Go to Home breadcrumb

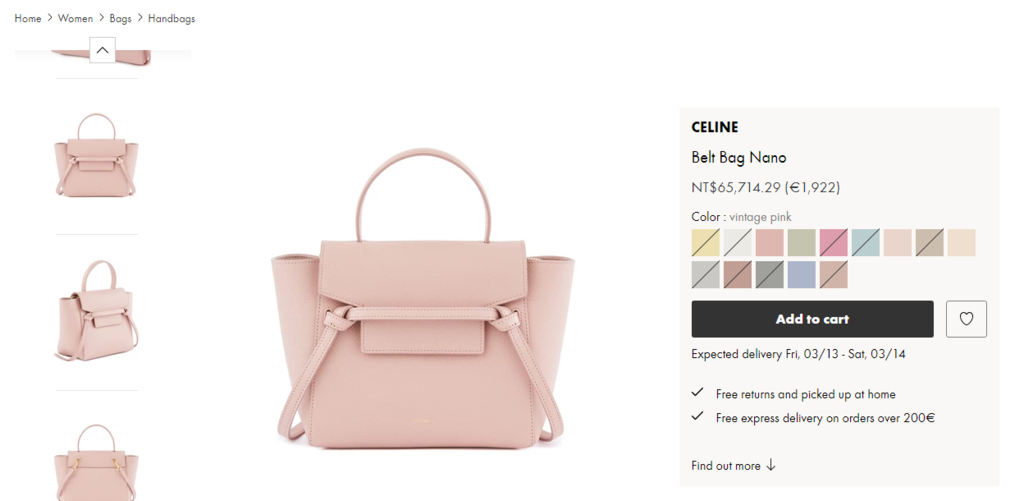pyautogui.click(x=27, y=18)
